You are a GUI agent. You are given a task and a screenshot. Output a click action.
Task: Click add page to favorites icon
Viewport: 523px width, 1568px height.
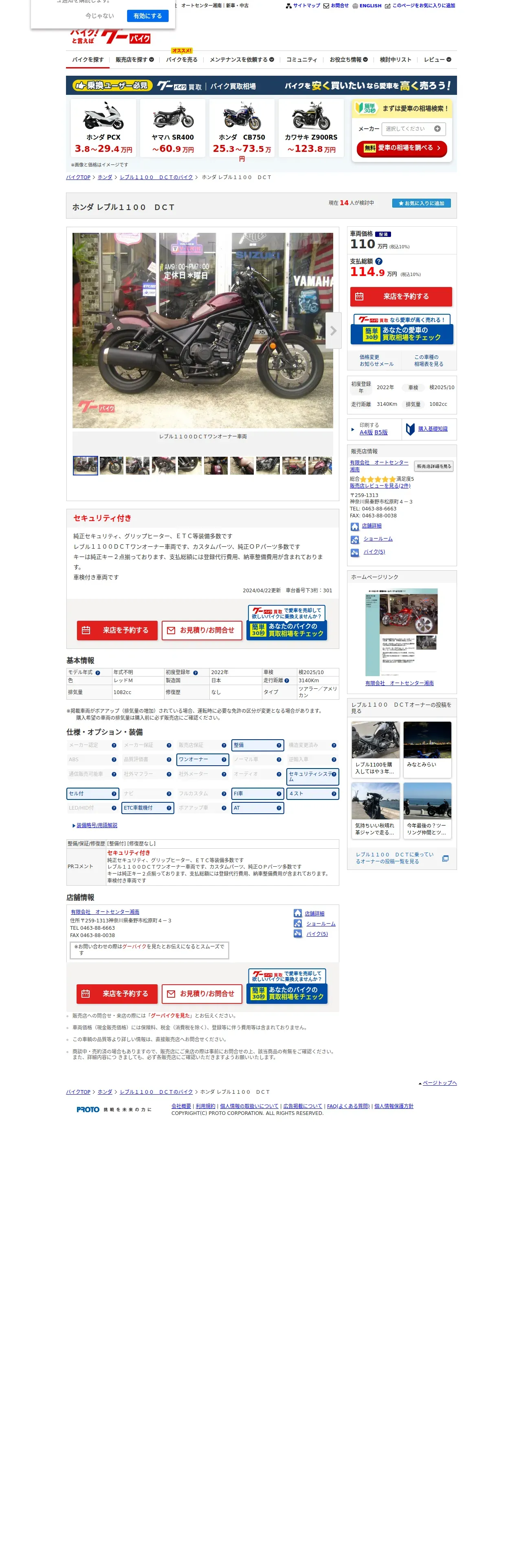(x=387, y=6)
